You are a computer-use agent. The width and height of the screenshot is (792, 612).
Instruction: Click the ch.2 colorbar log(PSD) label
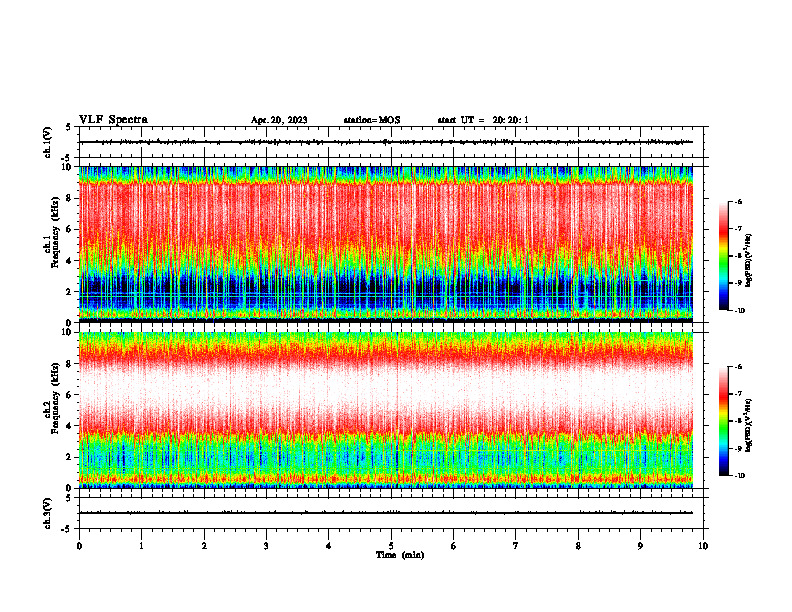(749, 426)
